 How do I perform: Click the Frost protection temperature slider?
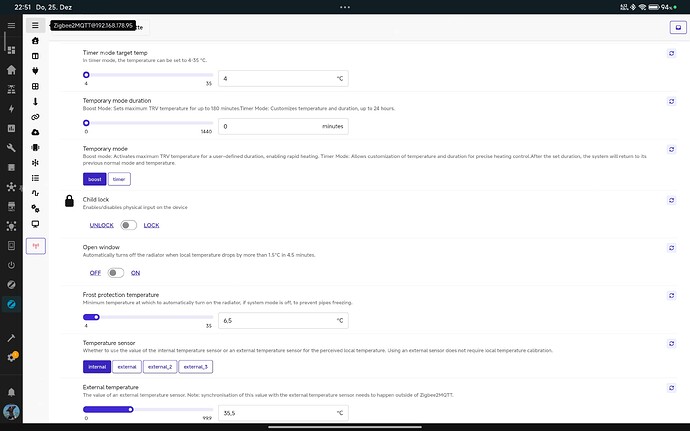(148, 317)
